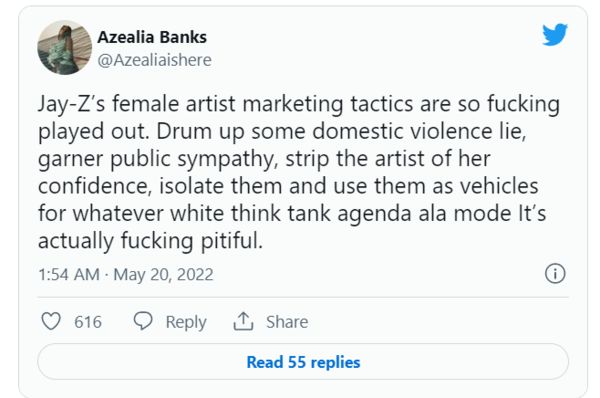
Task: Open Azealia Banks profile picture
Action: pyautogui.click(x=65, y=47)
